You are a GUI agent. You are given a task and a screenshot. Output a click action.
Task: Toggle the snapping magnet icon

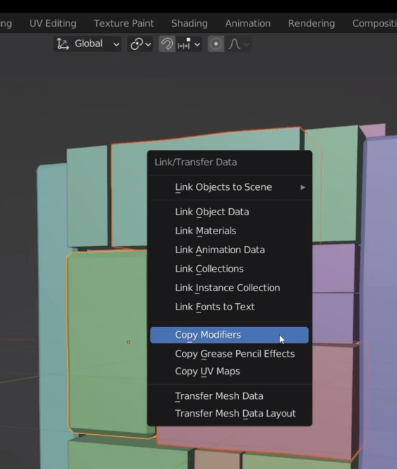pos(167,44)
